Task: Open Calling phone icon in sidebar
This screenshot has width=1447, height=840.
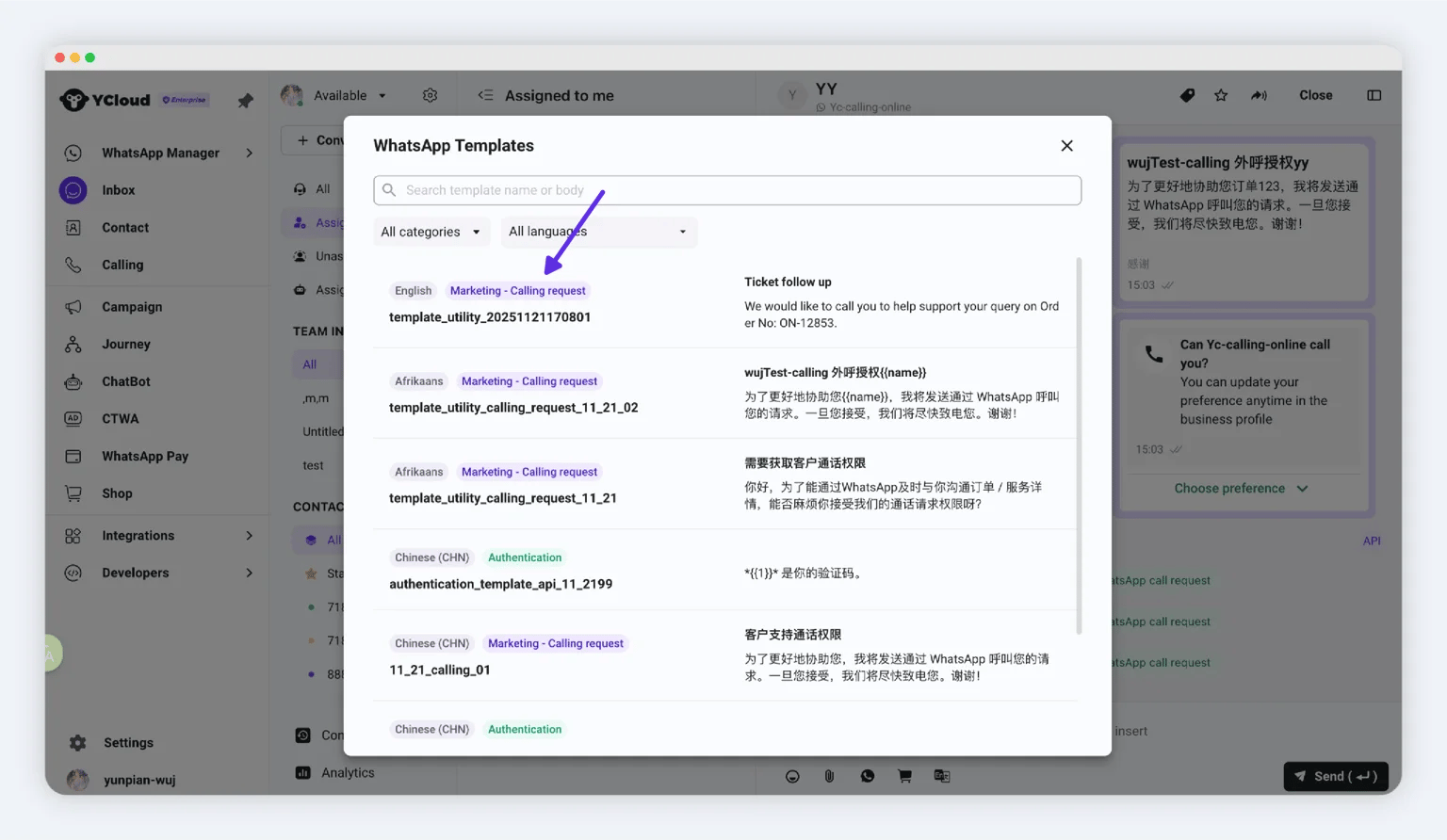Action: (x=73, y=266)
